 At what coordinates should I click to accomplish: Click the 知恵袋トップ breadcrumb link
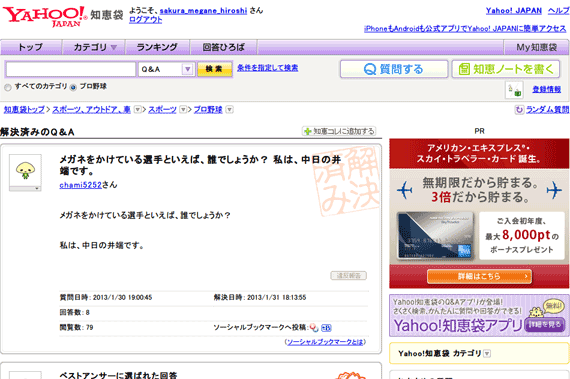click(x=24, y=109)
